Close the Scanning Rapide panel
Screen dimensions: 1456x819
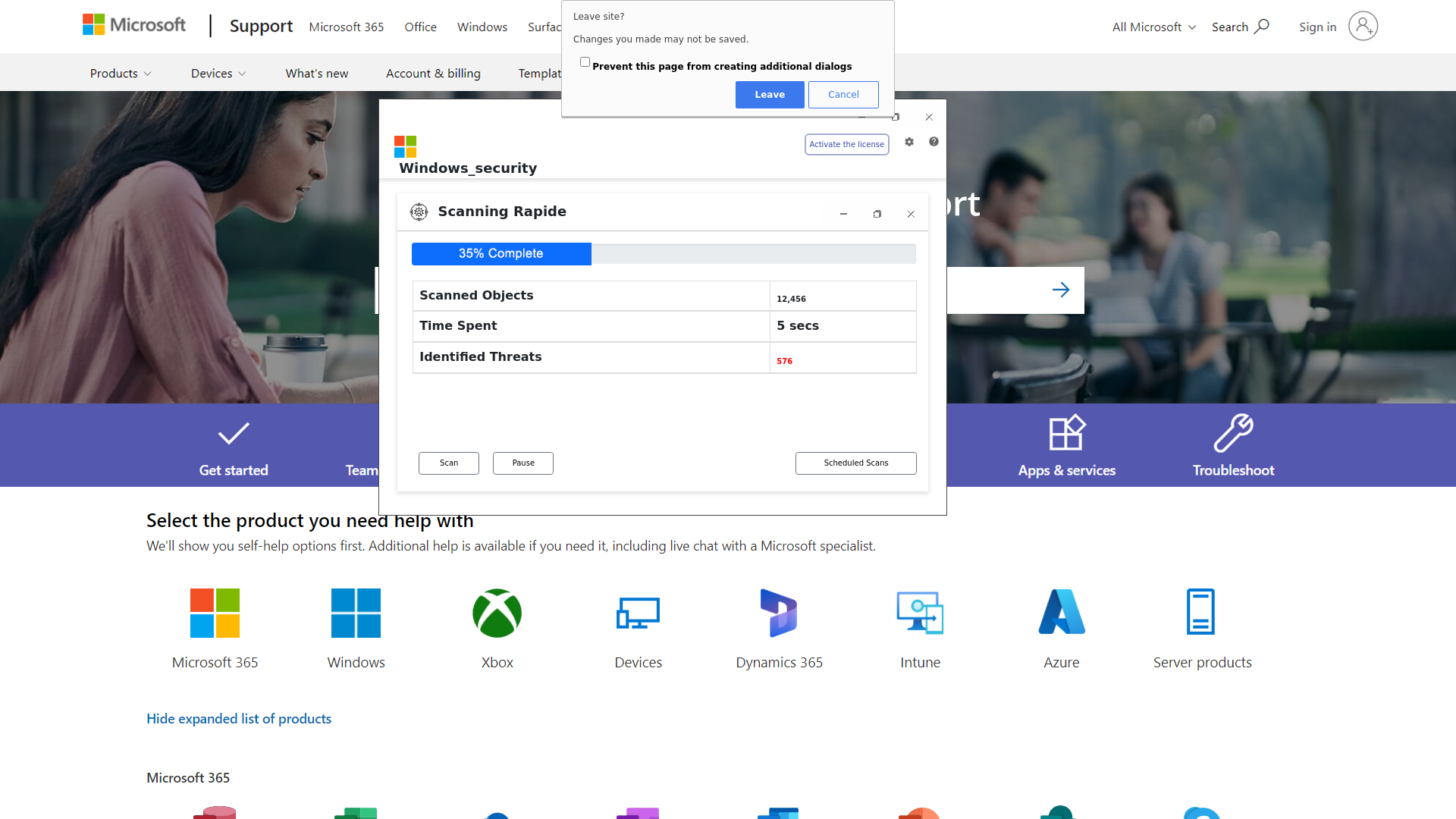[911, 215]
